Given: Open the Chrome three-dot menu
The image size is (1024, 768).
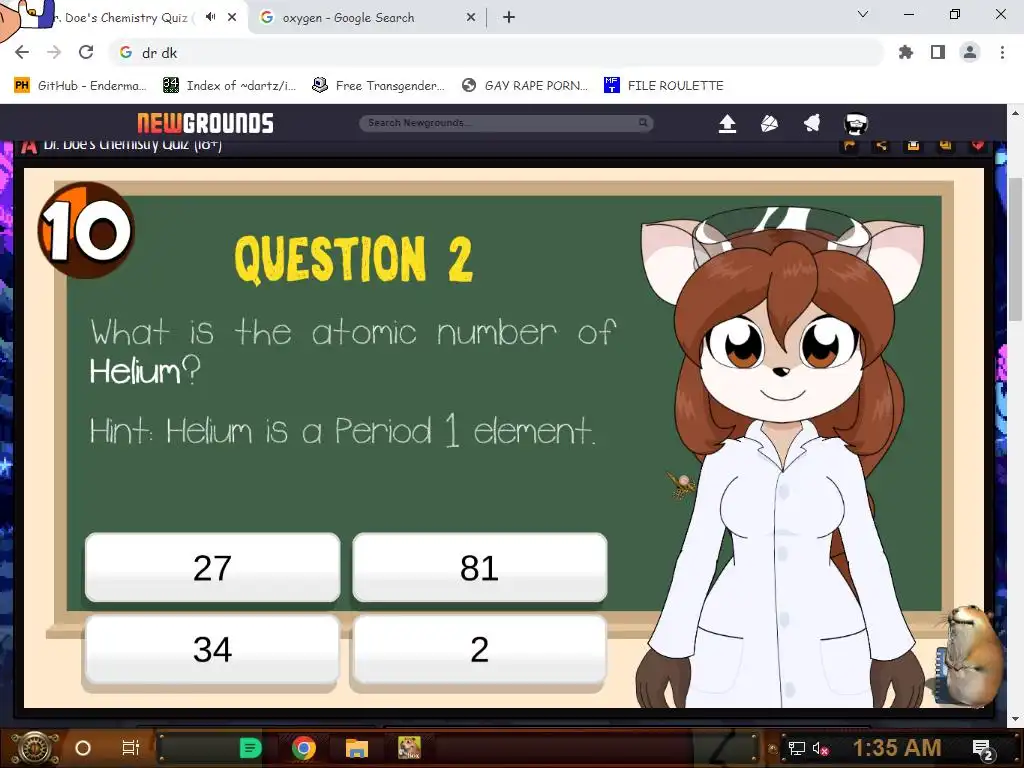Looking at the screenshot, I should [1002, 52].
